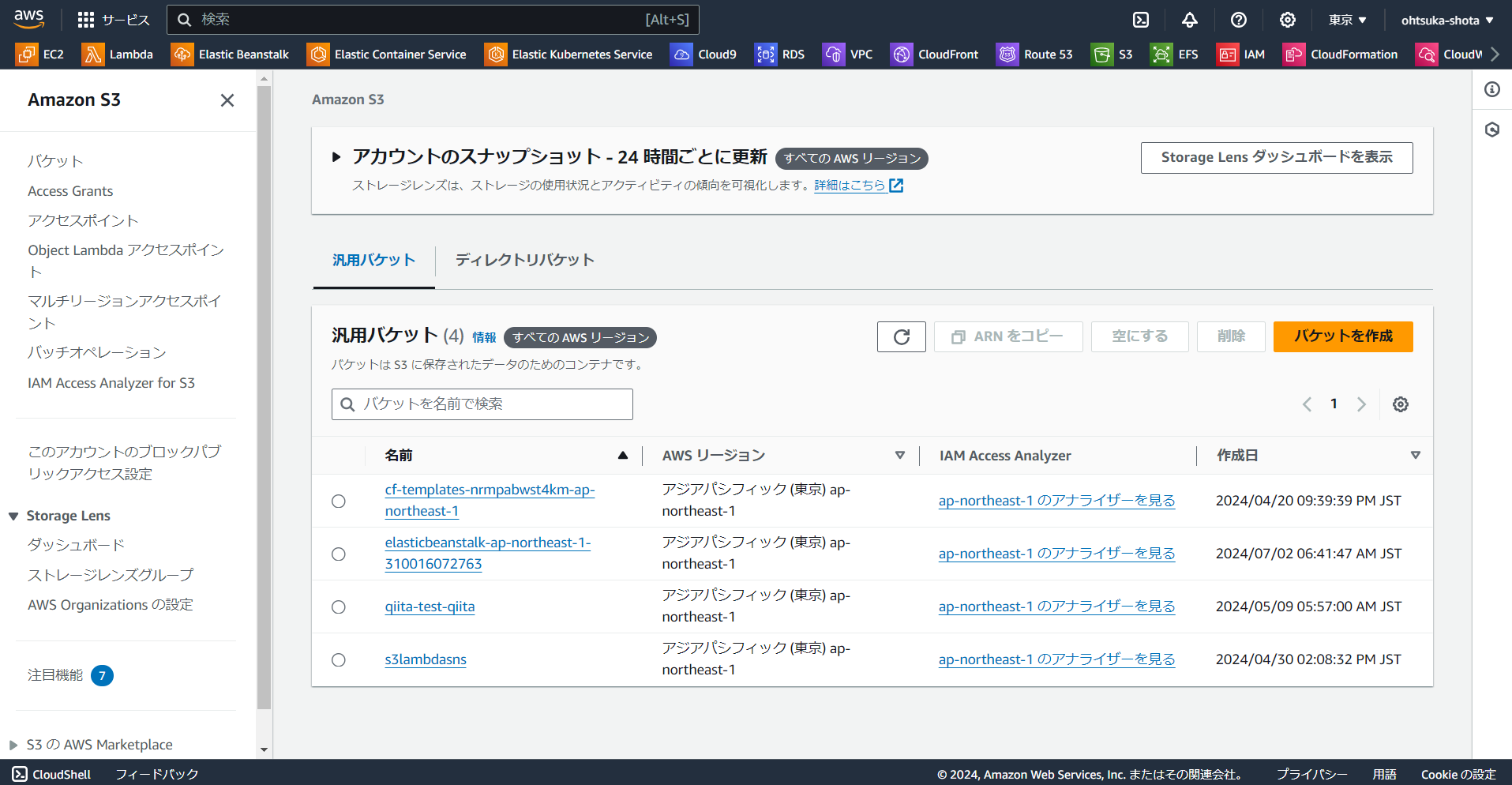The image size is (1512, 785).
Task: Open the help question mark menu
Action: click(1239, 20)
